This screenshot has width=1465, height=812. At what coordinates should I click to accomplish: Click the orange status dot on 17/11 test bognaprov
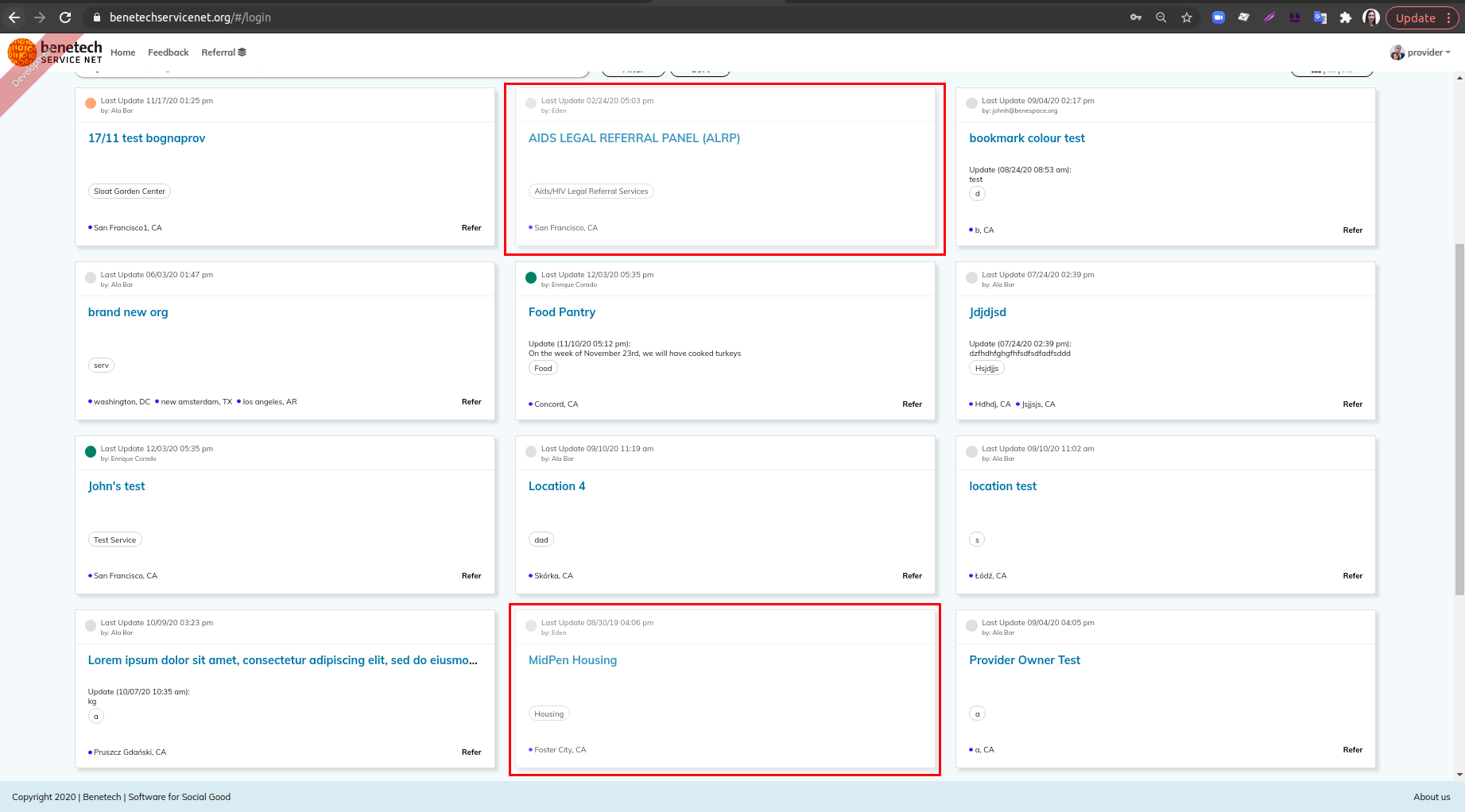(x=91, y=103)
